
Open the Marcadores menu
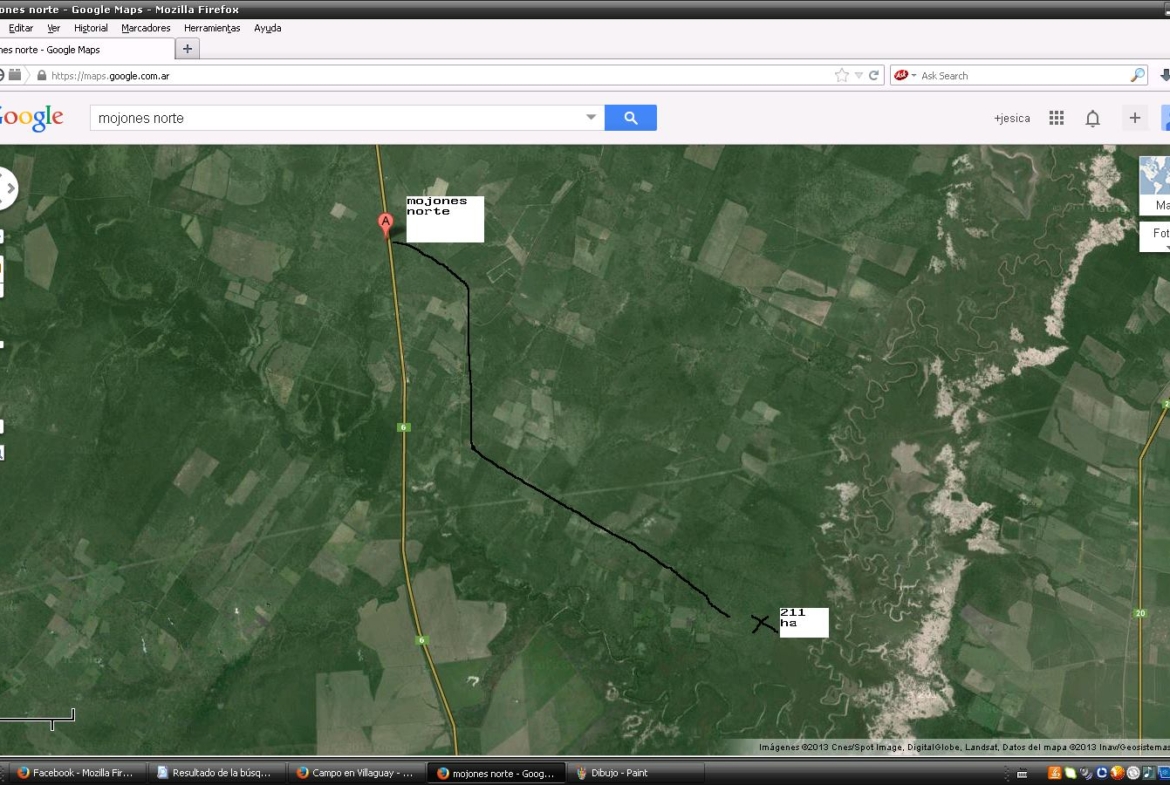146,28
